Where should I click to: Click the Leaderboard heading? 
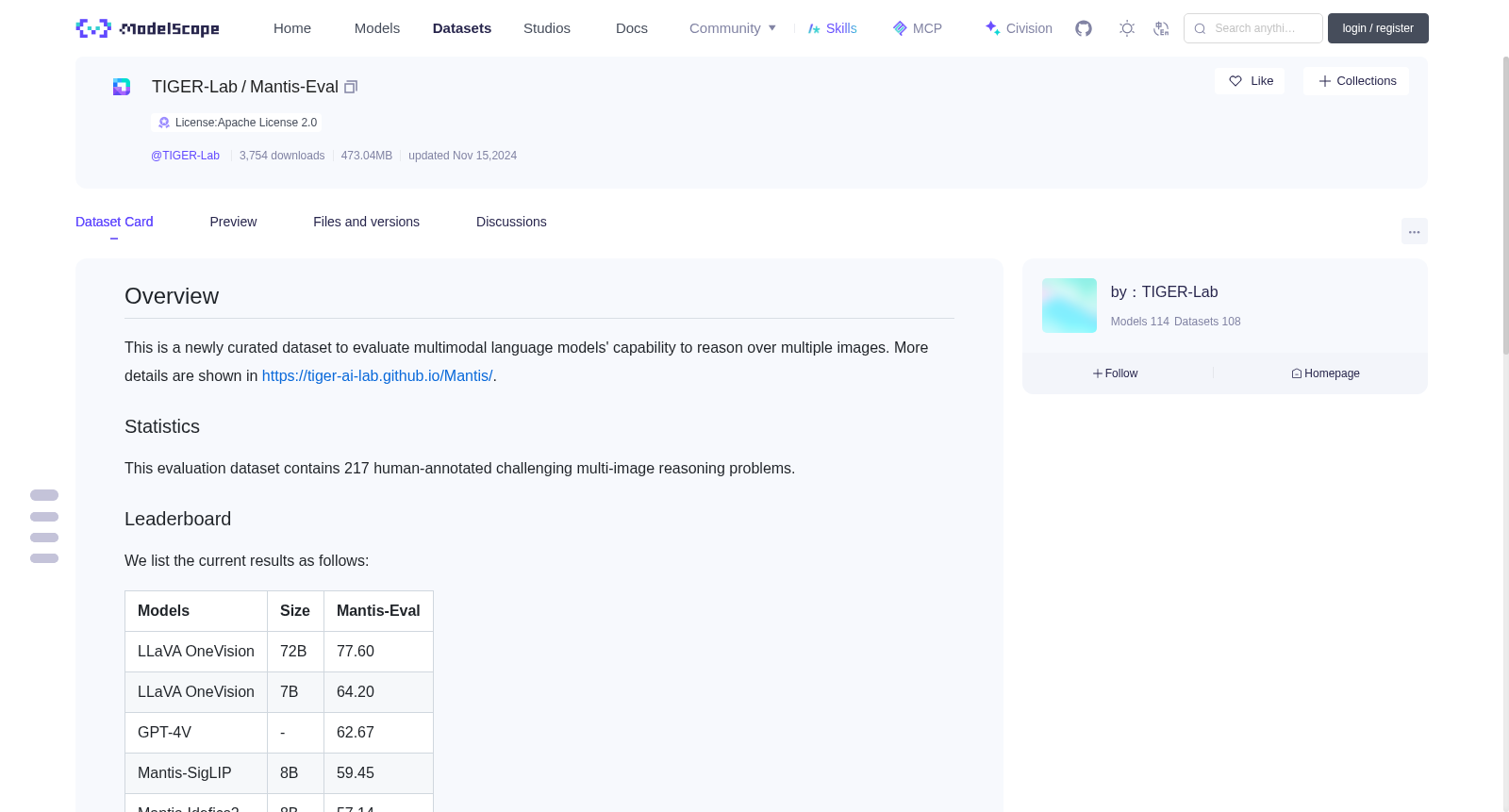pyautogui.click(x=177, y=519)
